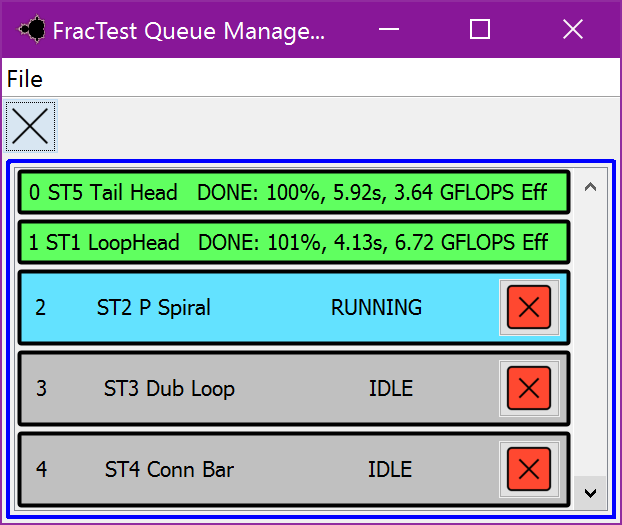
Task: Cancel the running ST2 P Spiral job
Action: [529, 307]
